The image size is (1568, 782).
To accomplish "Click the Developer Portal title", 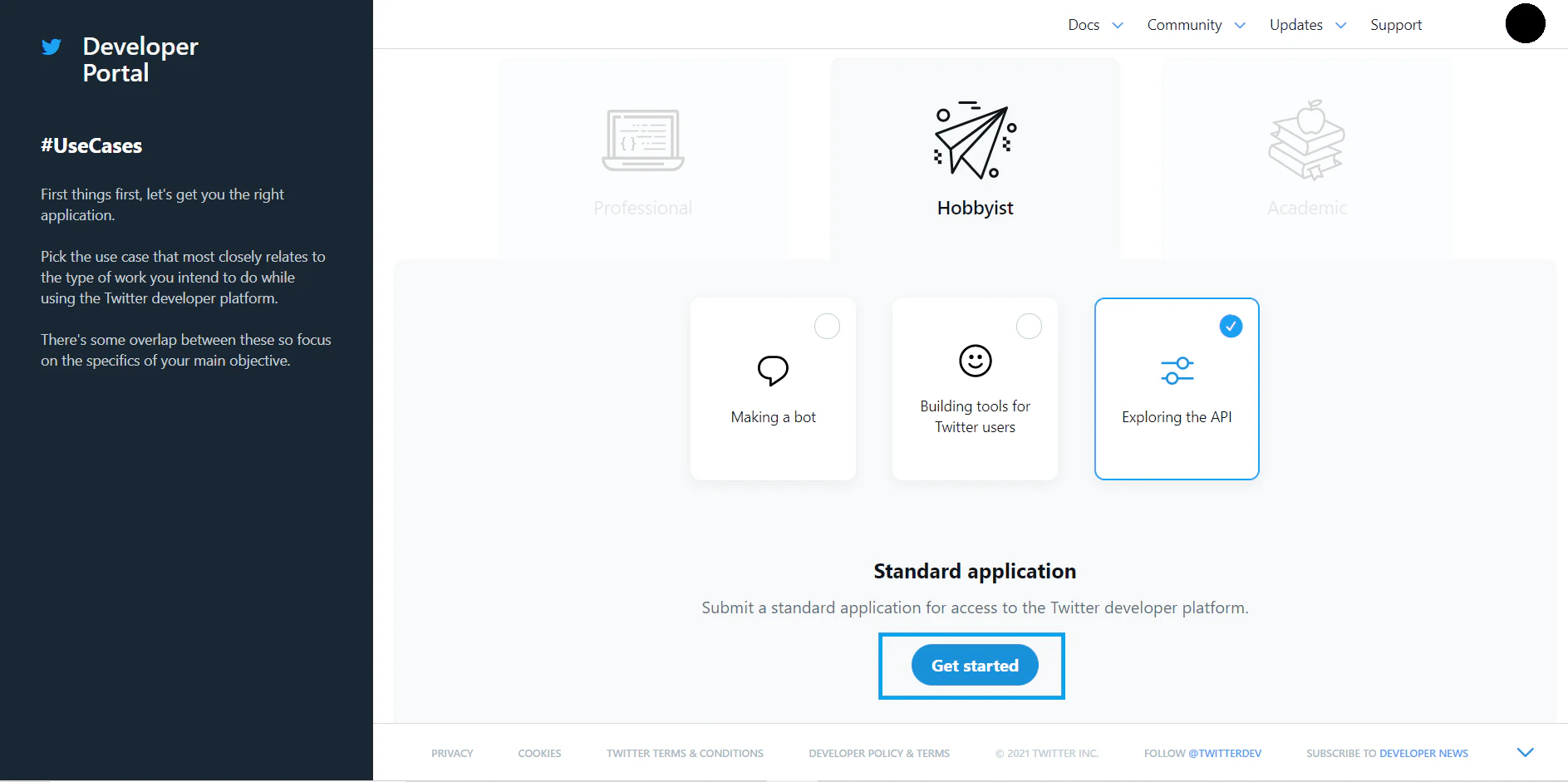I will coord(140,59).
